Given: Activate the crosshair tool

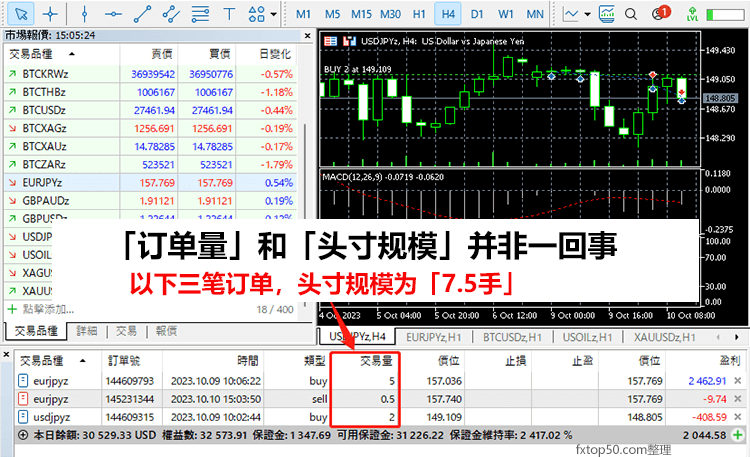Looking at the screenshot, I should pos(50,14).
